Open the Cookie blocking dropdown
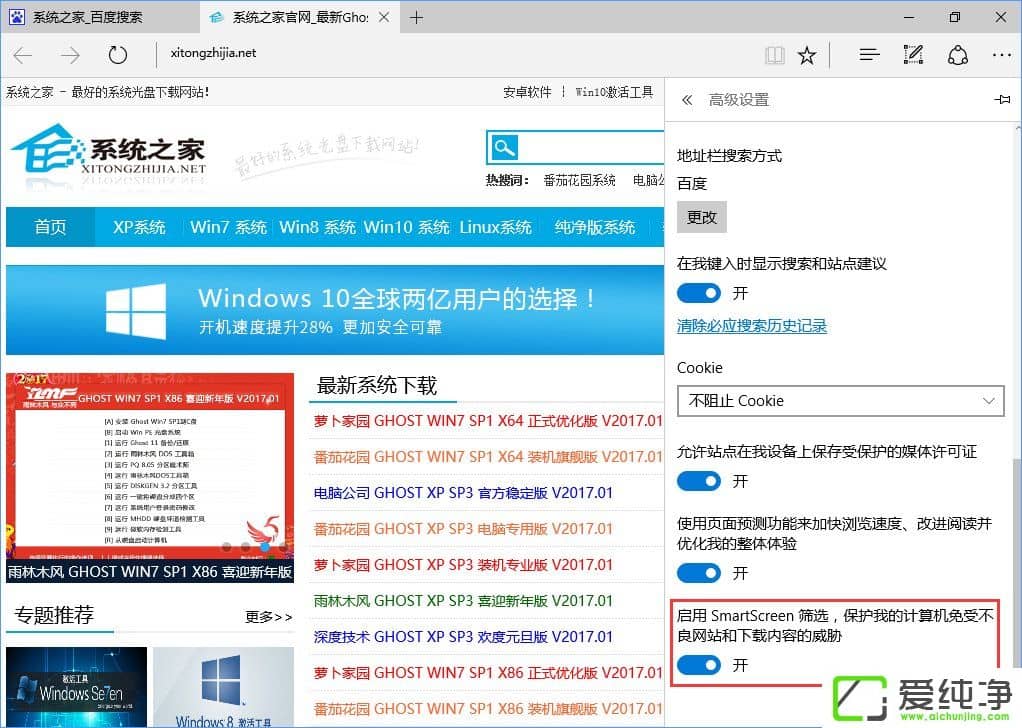 coord(841,400)
